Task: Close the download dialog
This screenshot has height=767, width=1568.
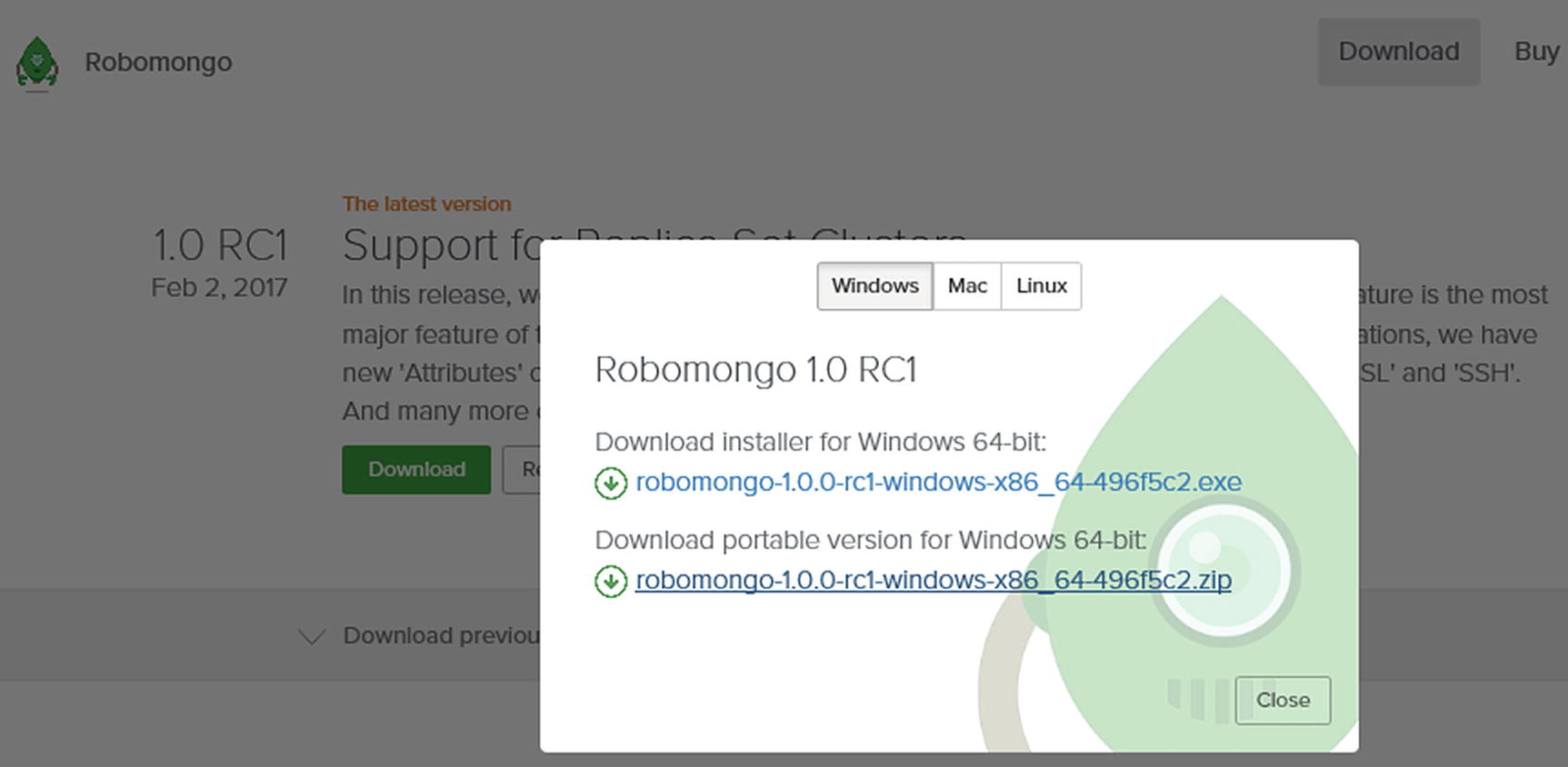Action: tap(1283, 701)
